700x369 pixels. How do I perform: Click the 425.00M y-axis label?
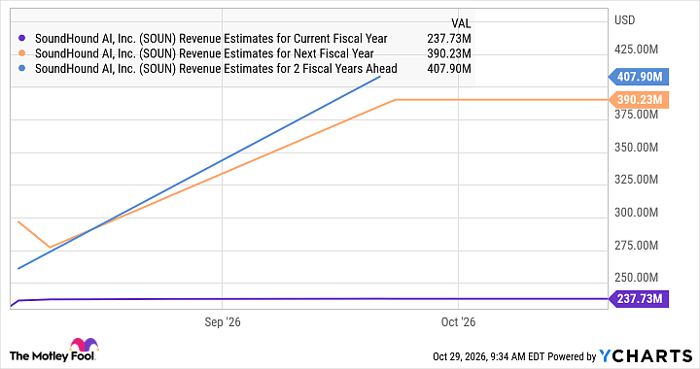[x=636, y=49]
